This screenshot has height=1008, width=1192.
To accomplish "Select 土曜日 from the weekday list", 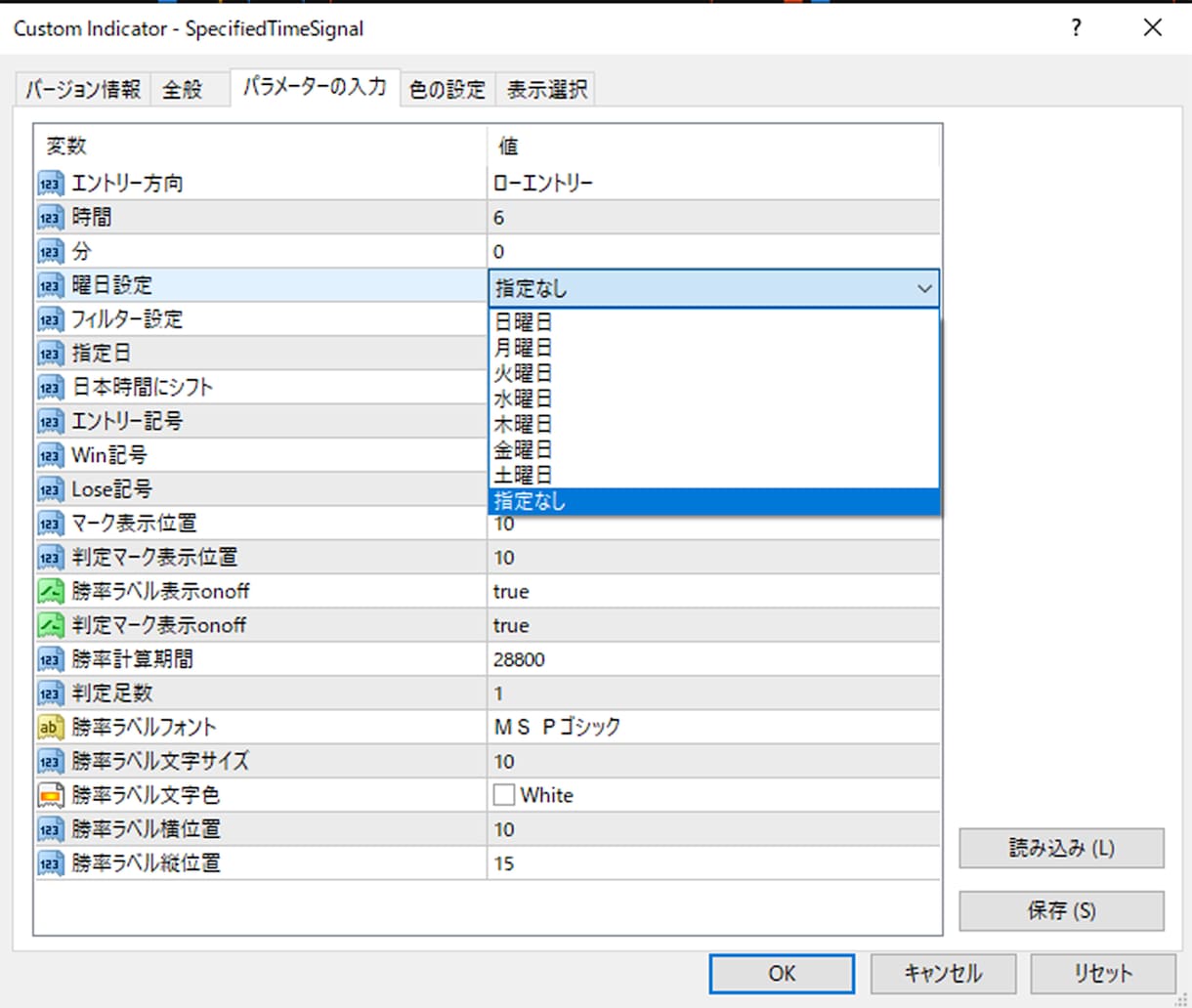I will (713, 475).
